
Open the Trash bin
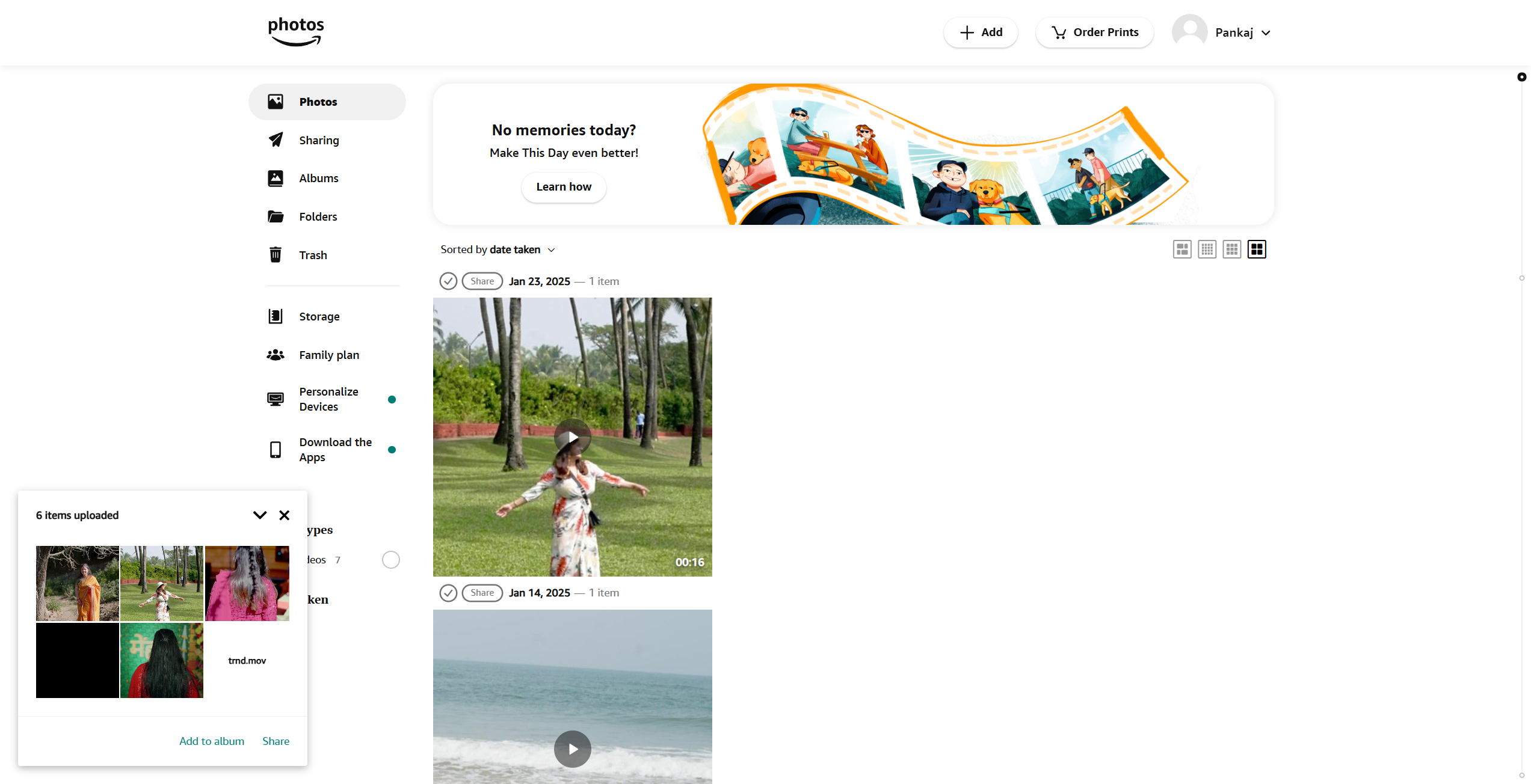[313, 255]
